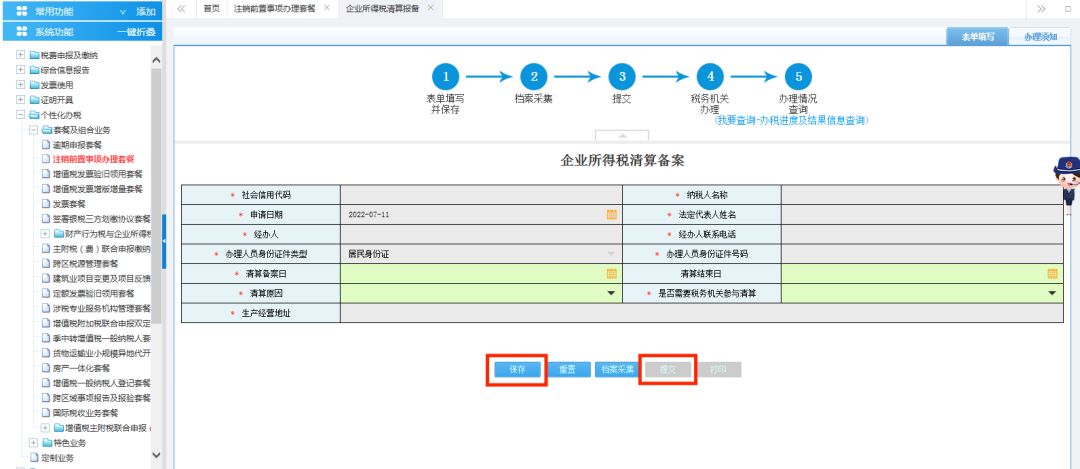
Task: Open 是否需要税务机关参与清算 dropdown
Action: point(1052,293)
